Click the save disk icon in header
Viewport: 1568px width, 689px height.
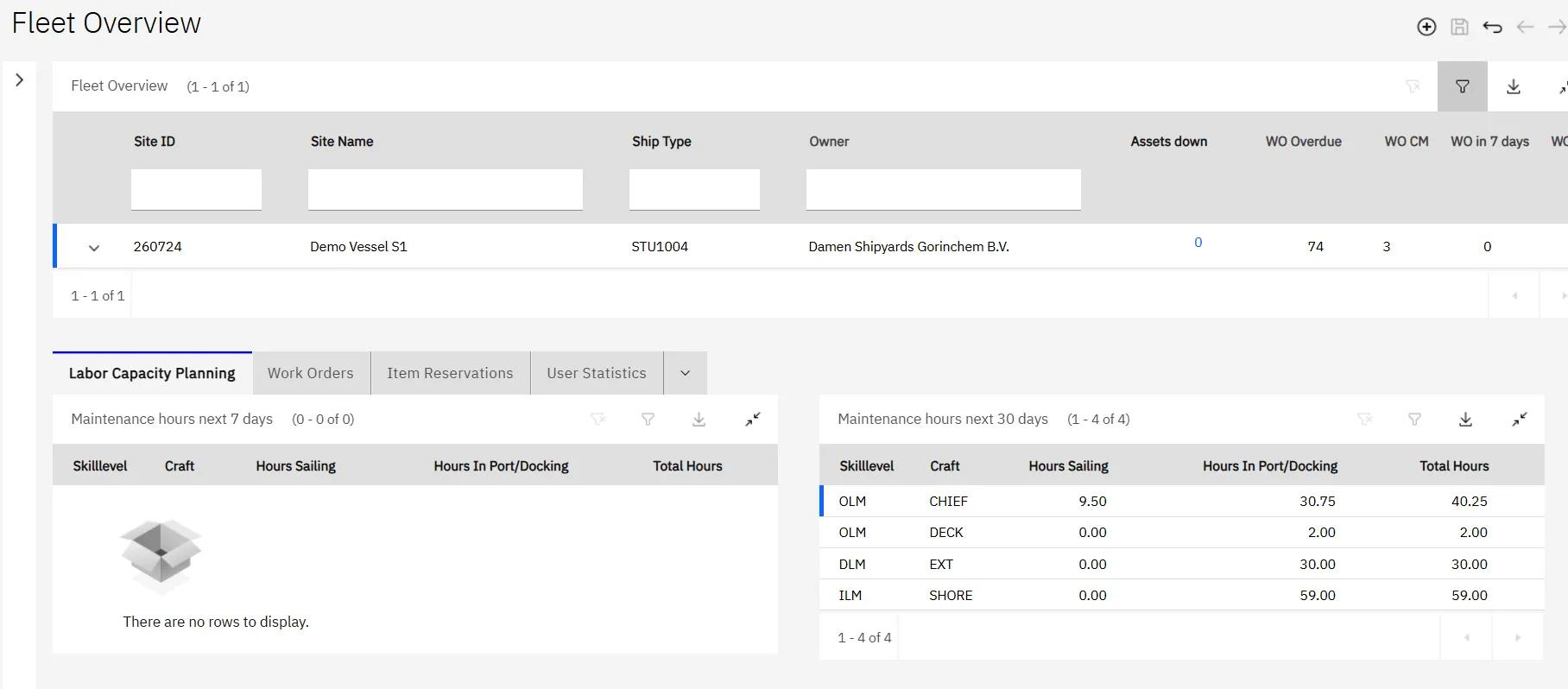(x=1459, y=27)
